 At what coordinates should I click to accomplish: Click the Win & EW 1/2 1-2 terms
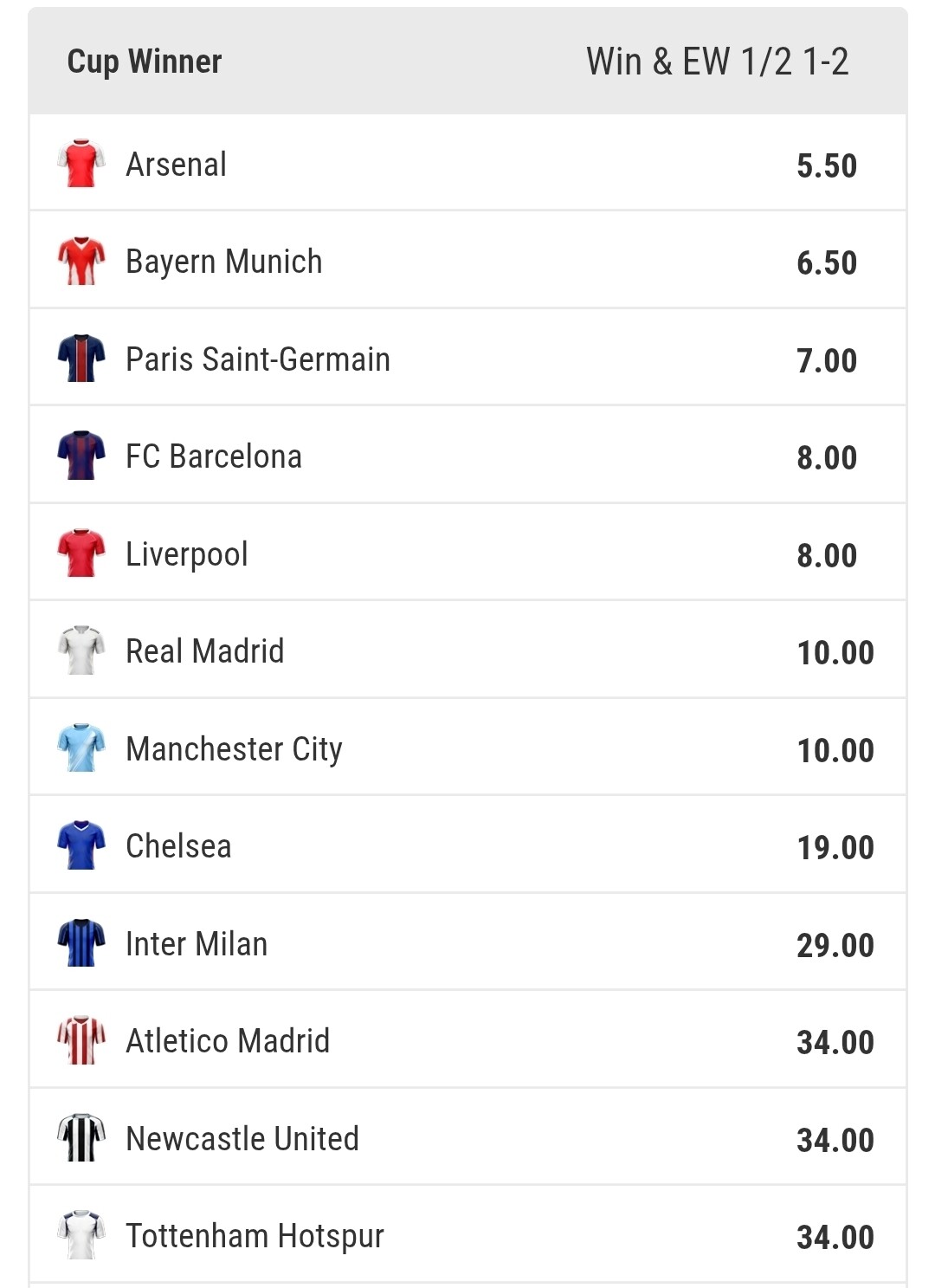[717, 61]
